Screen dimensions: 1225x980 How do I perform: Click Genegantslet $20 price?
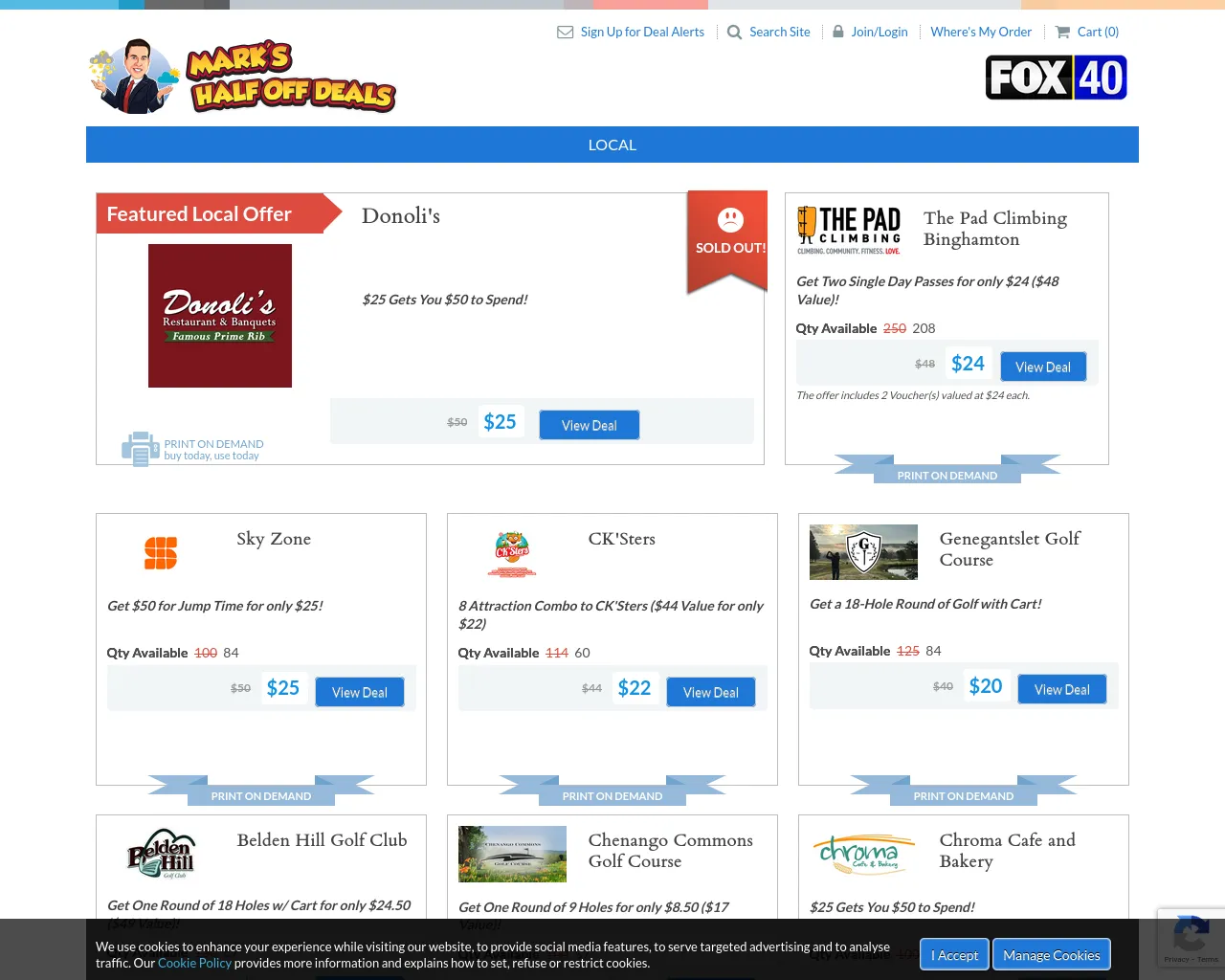coord(986,685)
